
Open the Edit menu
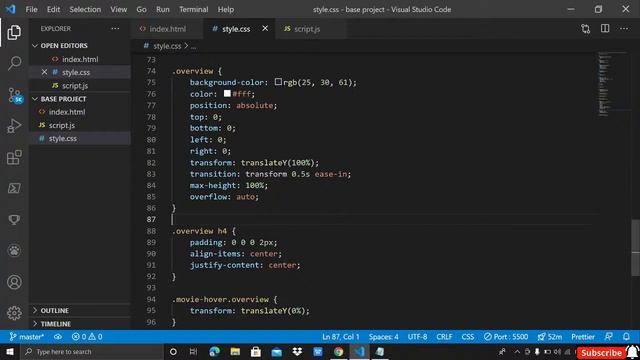(53, 9)
